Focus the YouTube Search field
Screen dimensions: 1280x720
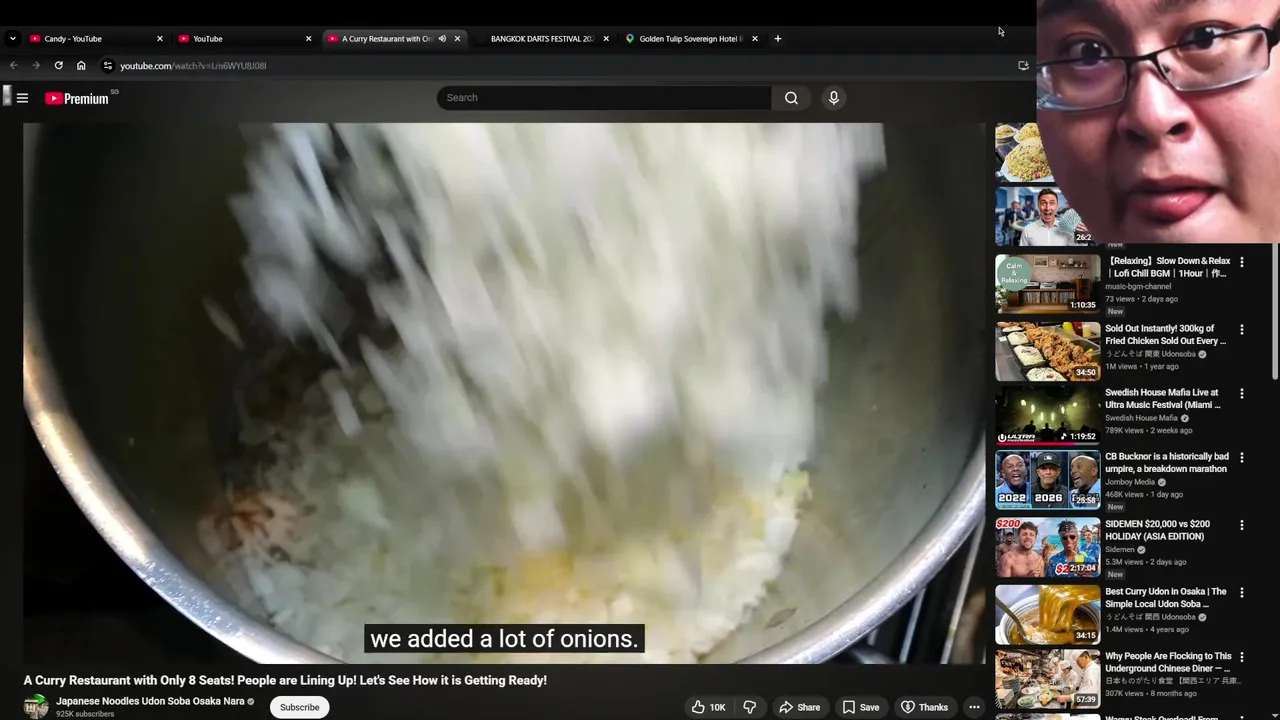coord(604,98)
